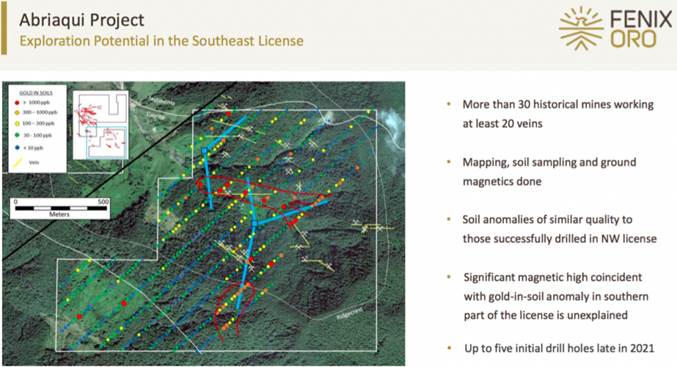Click the green 30–100 ppb legend dot
Image resolution: width=677 pixels, height=367 pixels.
click(17, 135)
